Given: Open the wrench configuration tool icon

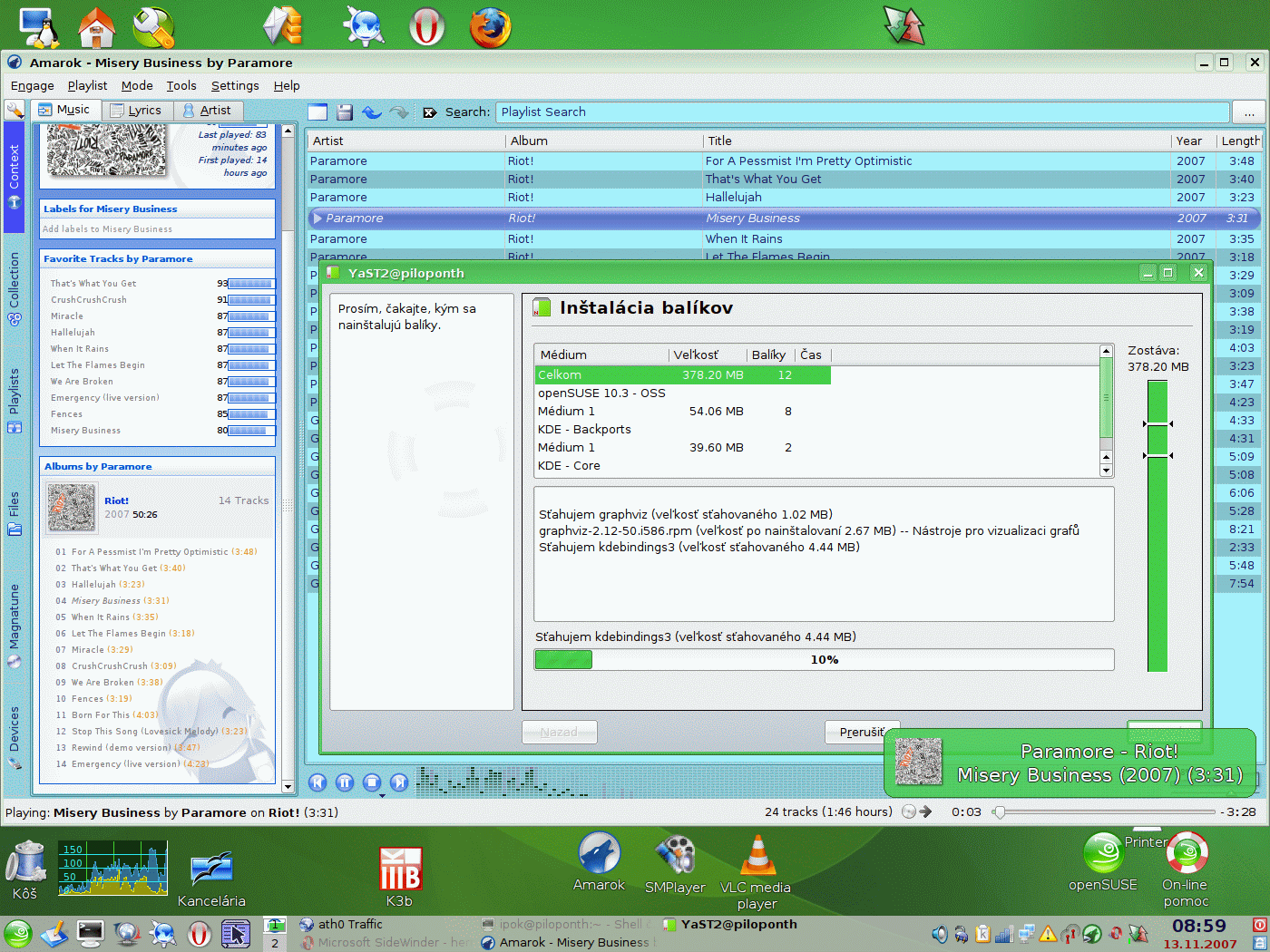Looking at the screenshot, I should 153,26.
